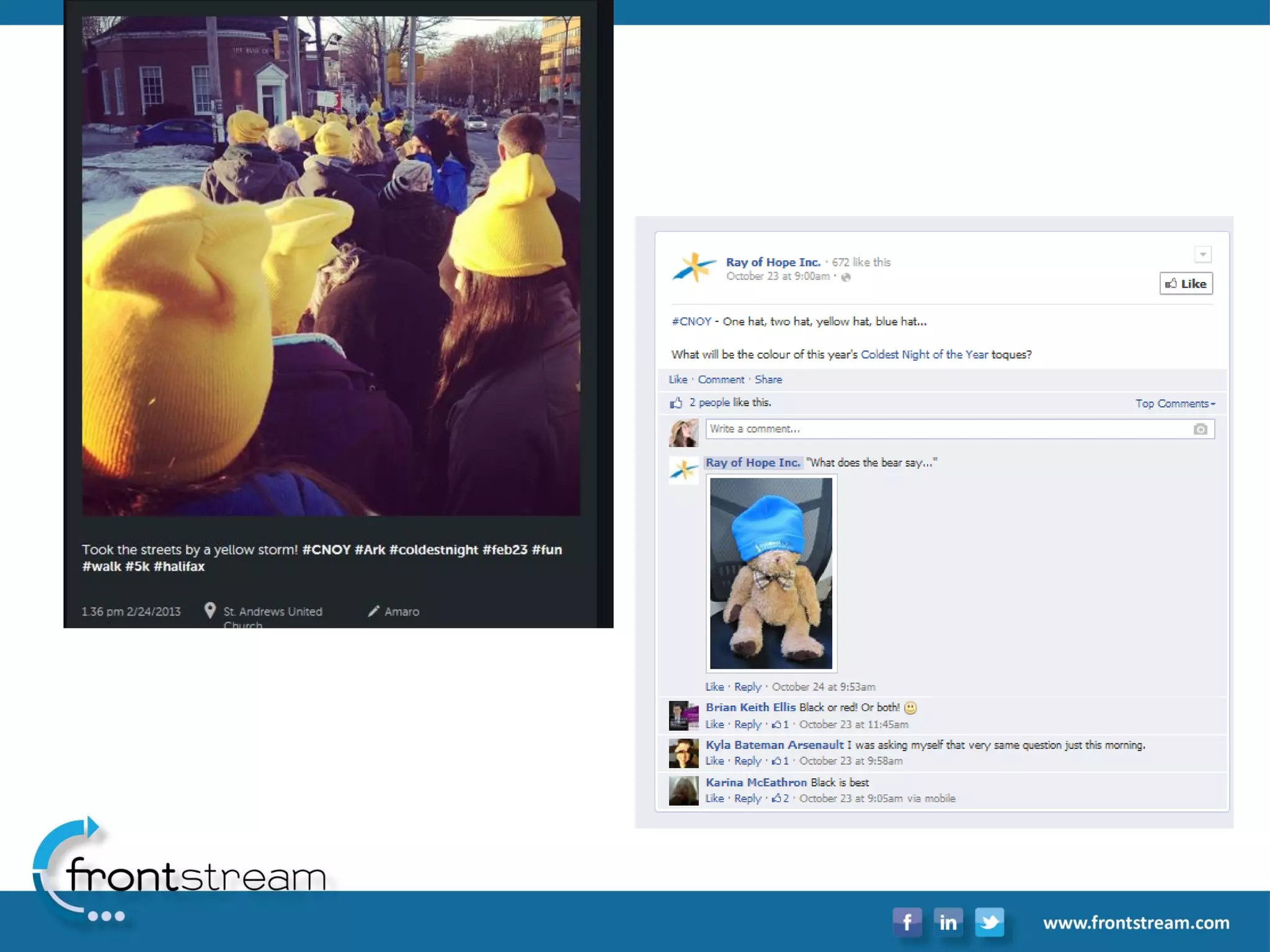Click the thumbs-up icon beside 2 people like this
This screenshot has height=952, width=1270.
point(676,403)
